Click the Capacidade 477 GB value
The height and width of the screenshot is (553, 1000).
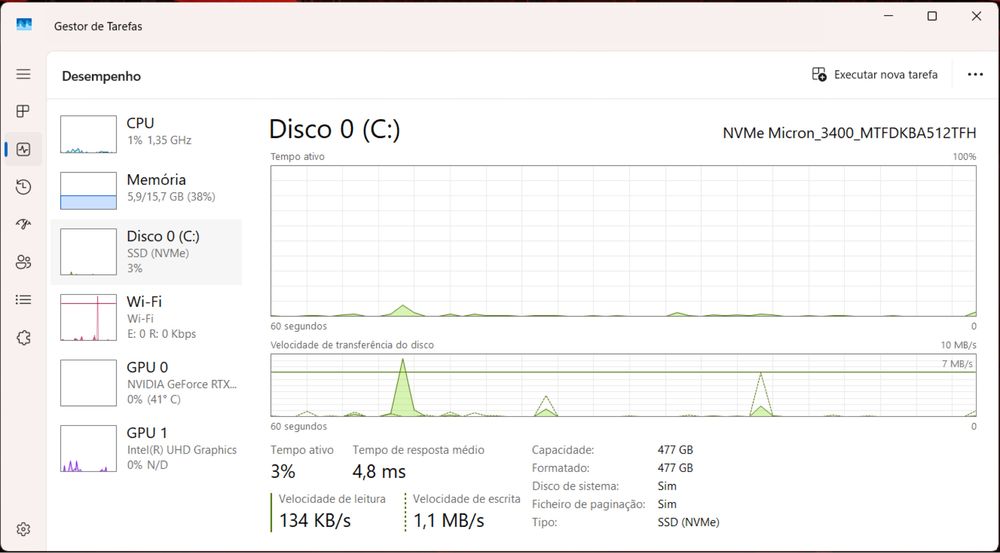675,450
